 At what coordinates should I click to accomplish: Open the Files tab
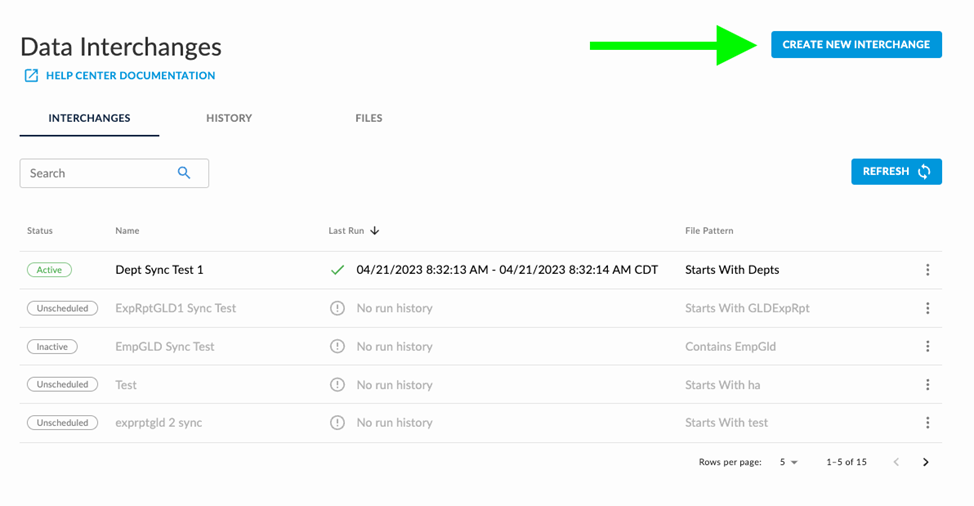pyautogui.click(x=368, y=118)
